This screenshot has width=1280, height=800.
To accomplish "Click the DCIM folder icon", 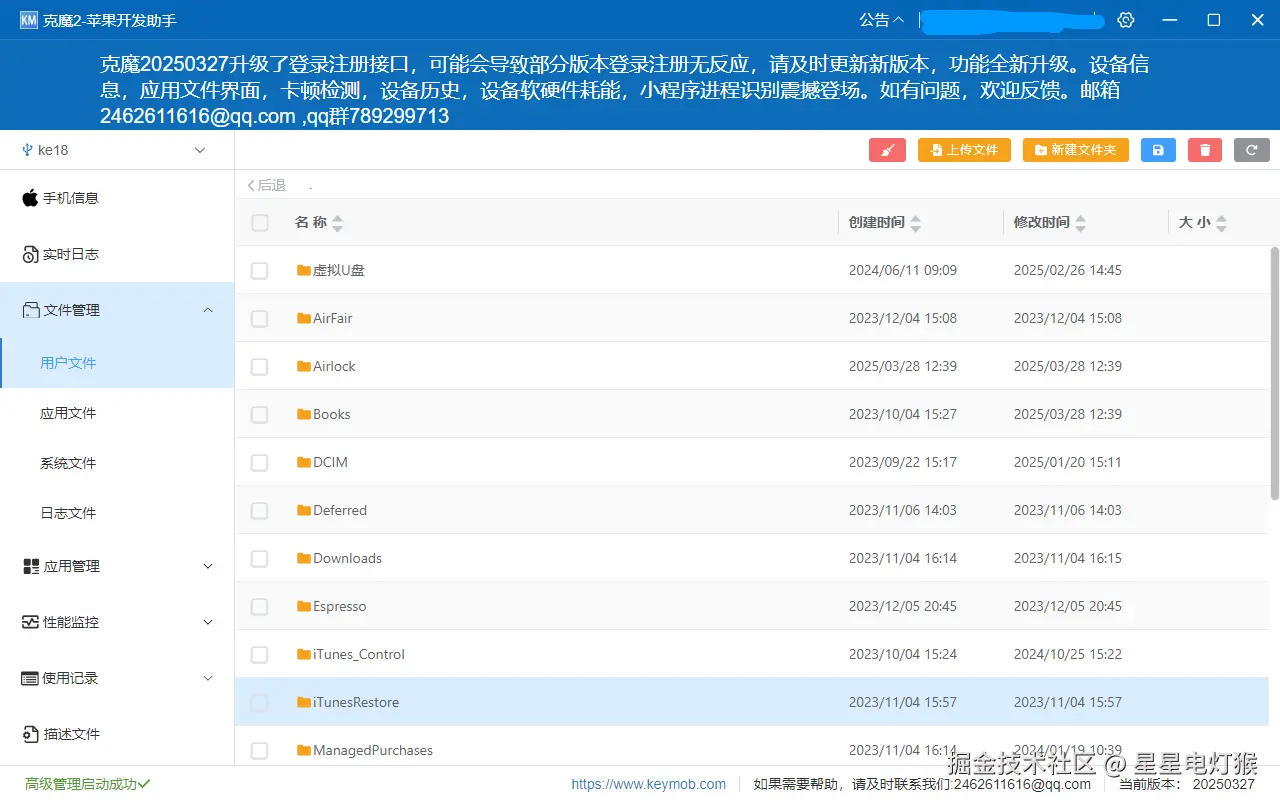I will click(304, 462).
